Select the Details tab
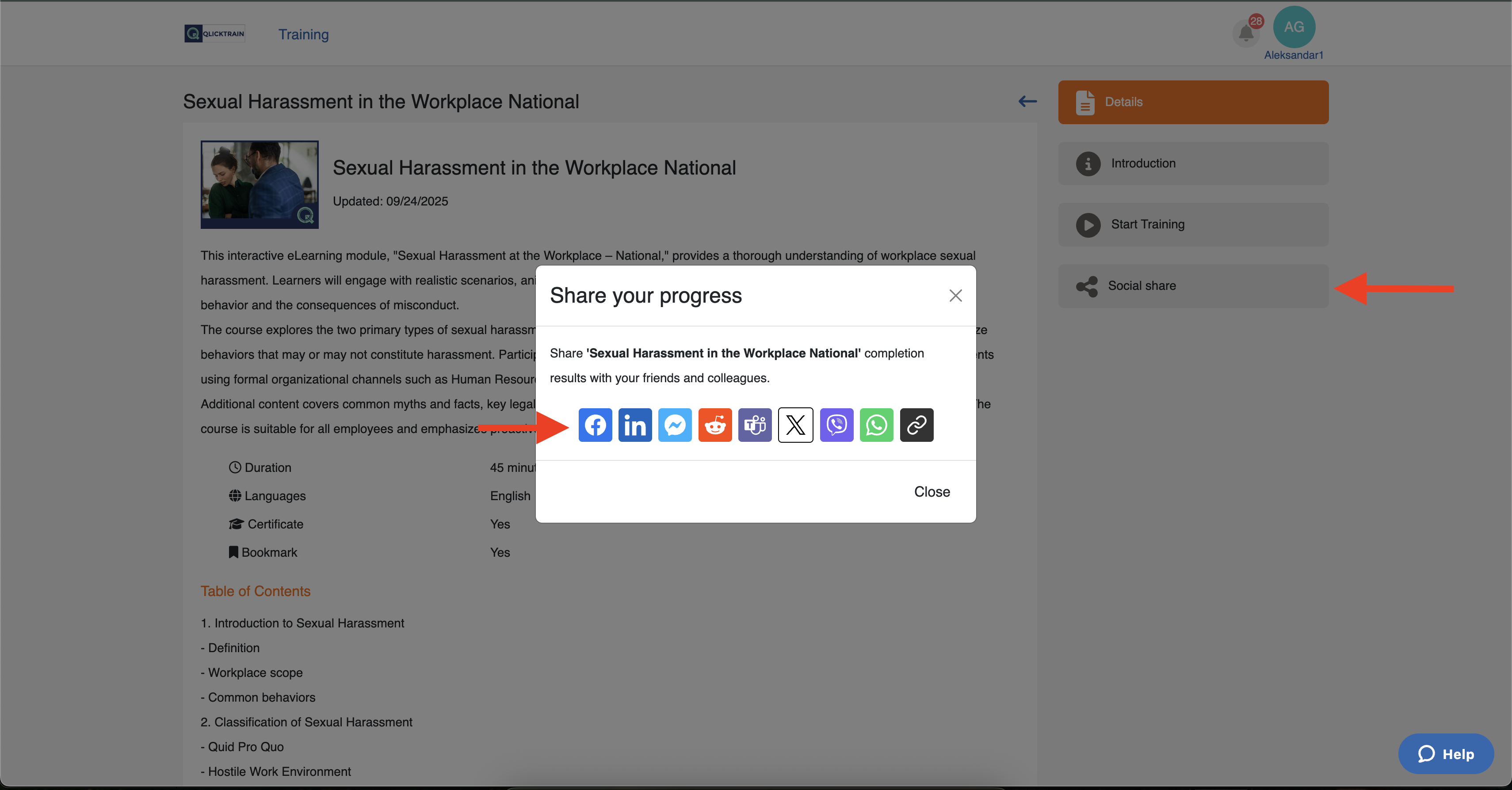The width and height of the screenshot is (1512, 790). pyautogui.click(x=1193, y=102)
